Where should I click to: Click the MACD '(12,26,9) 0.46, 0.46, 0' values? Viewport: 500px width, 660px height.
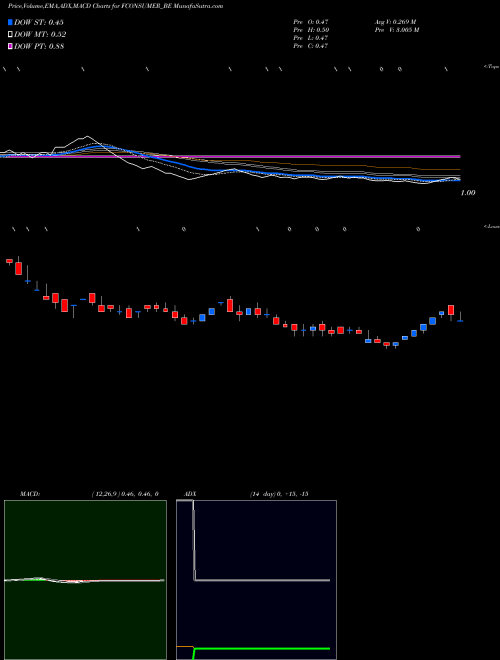pyautogui.click(x=125, y=494)
